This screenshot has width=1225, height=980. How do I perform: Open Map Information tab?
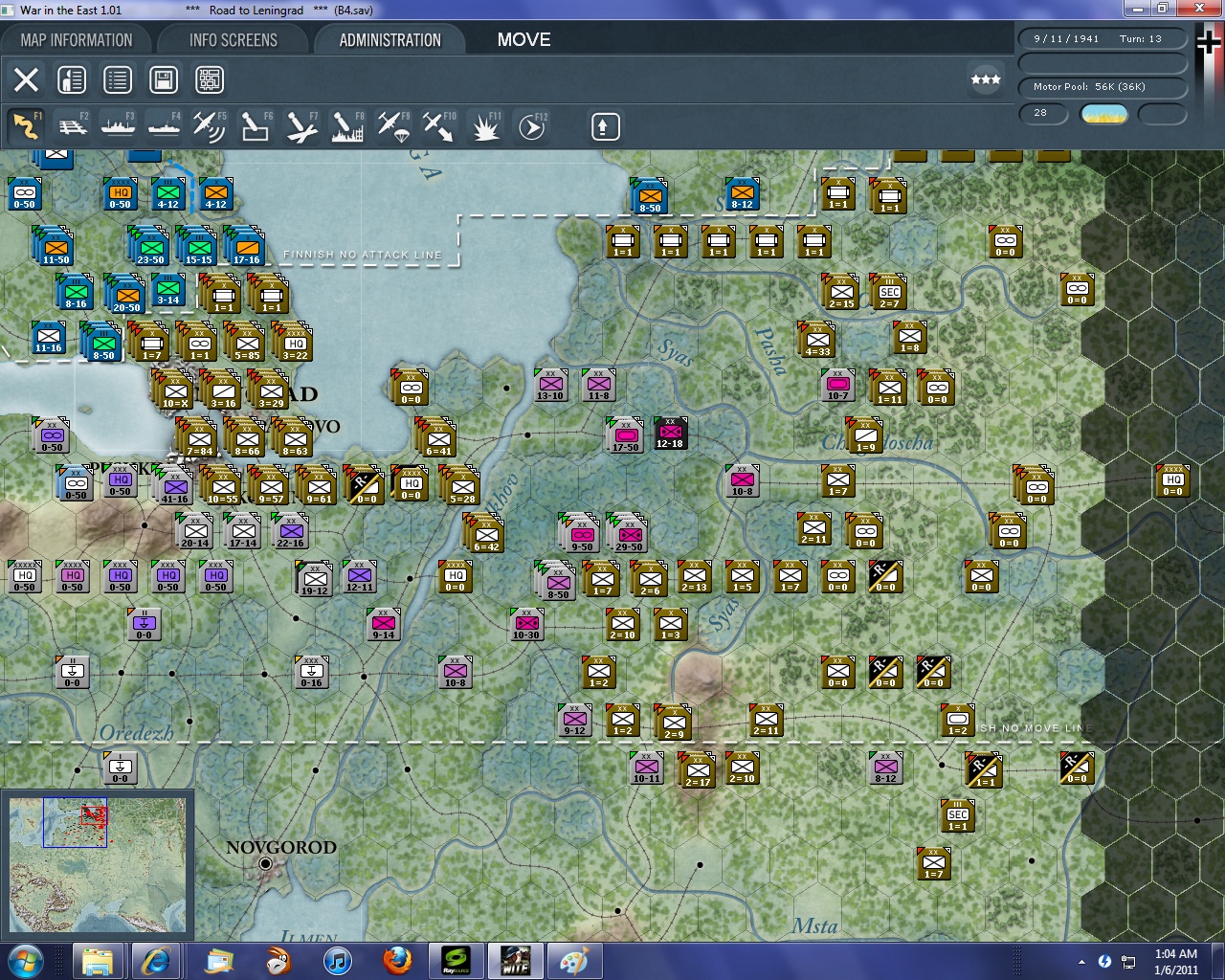click(77, 40)
